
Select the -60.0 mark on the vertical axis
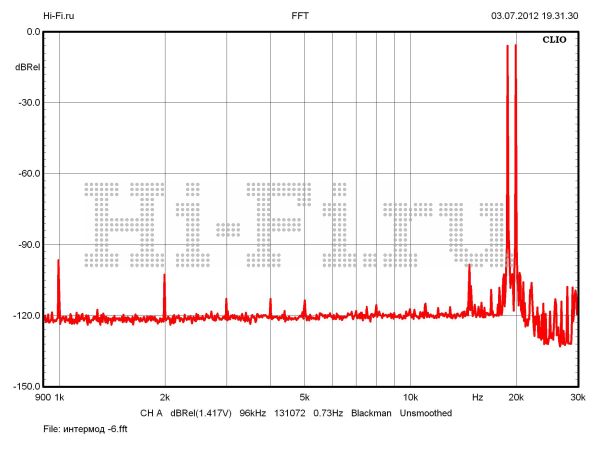pyautogui.click(x=27, y=173)
